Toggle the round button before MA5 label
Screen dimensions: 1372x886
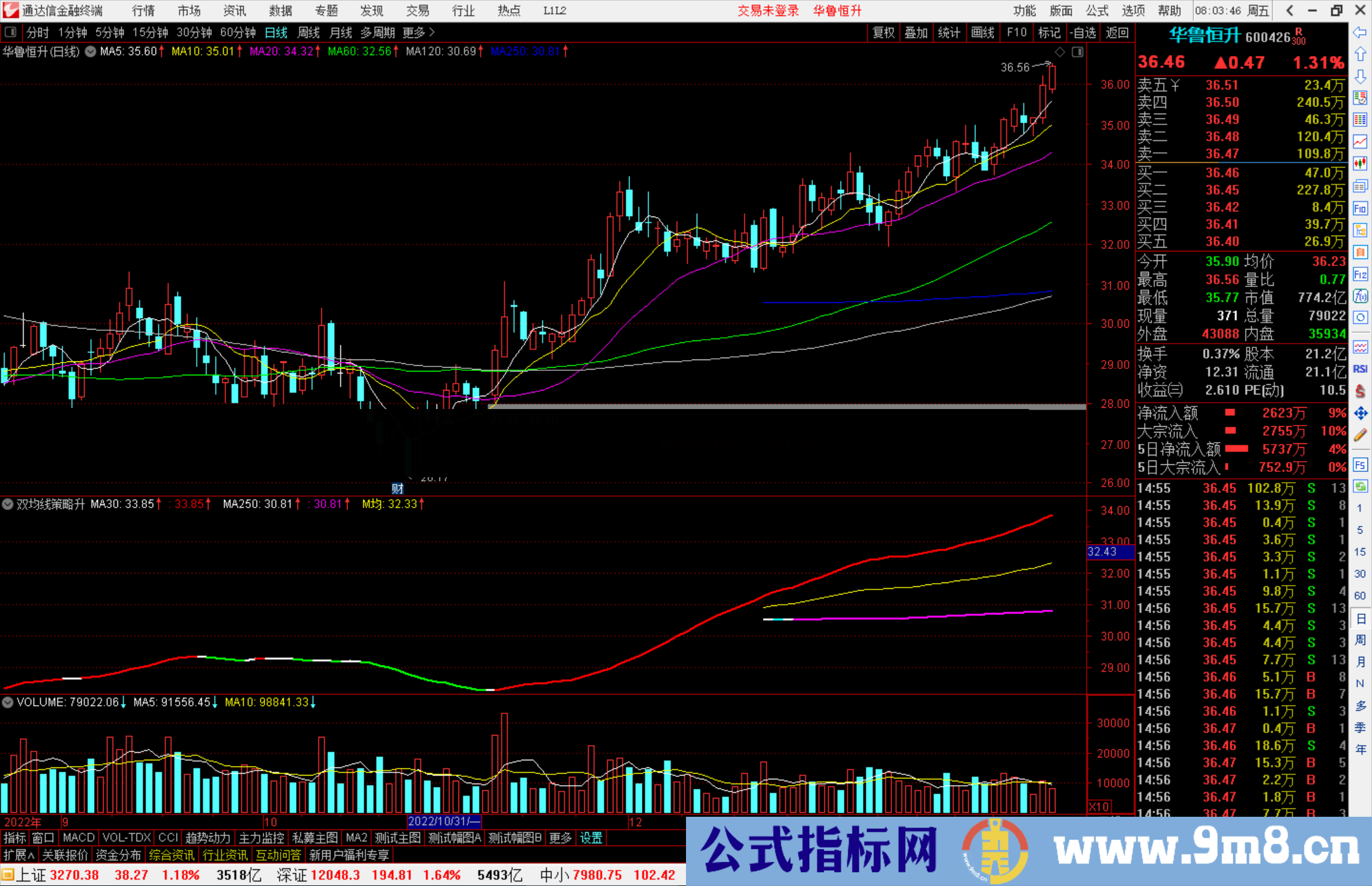pyautogui.click(x=91, y=51)
